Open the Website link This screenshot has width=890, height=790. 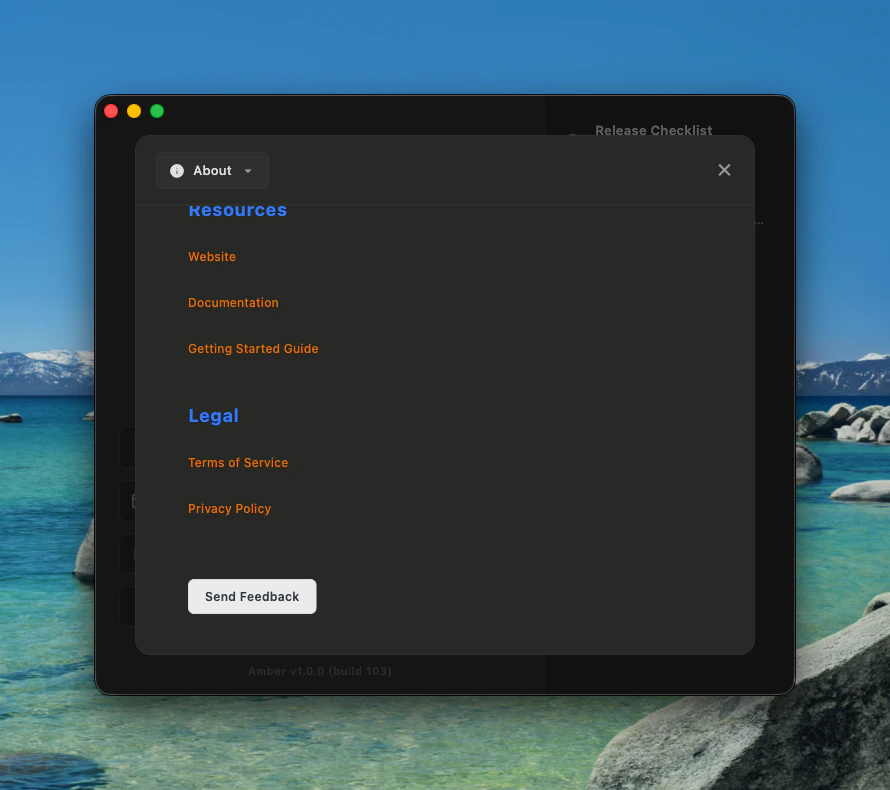pyautogui.click(x=211, y=256)
